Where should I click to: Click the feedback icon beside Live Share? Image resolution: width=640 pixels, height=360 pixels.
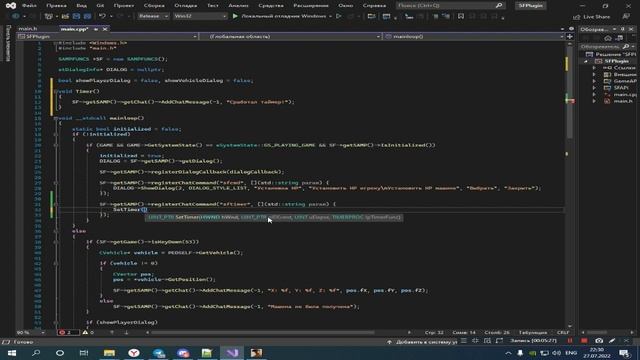626,16
